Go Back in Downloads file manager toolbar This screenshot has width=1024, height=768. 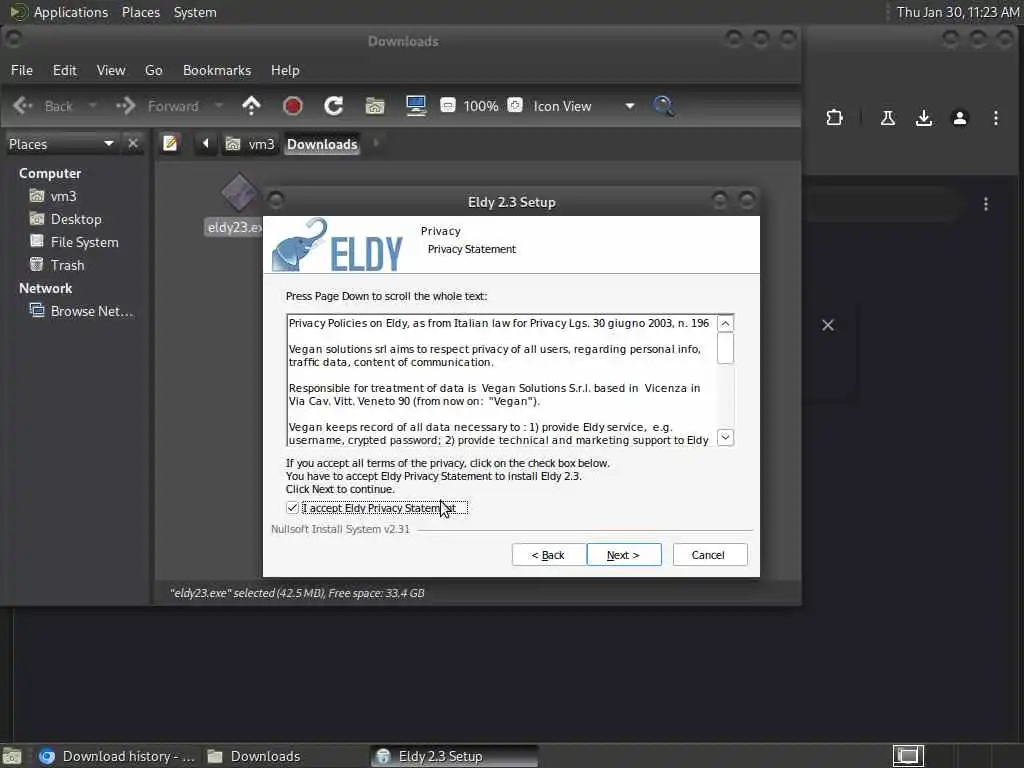(42, 106)
